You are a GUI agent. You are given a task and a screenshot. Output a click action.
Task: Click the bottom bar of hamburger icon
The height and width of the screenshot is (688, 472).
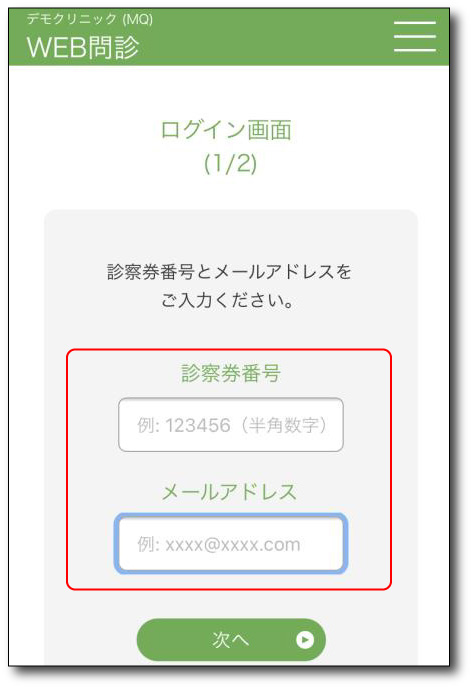click(415, 50)
